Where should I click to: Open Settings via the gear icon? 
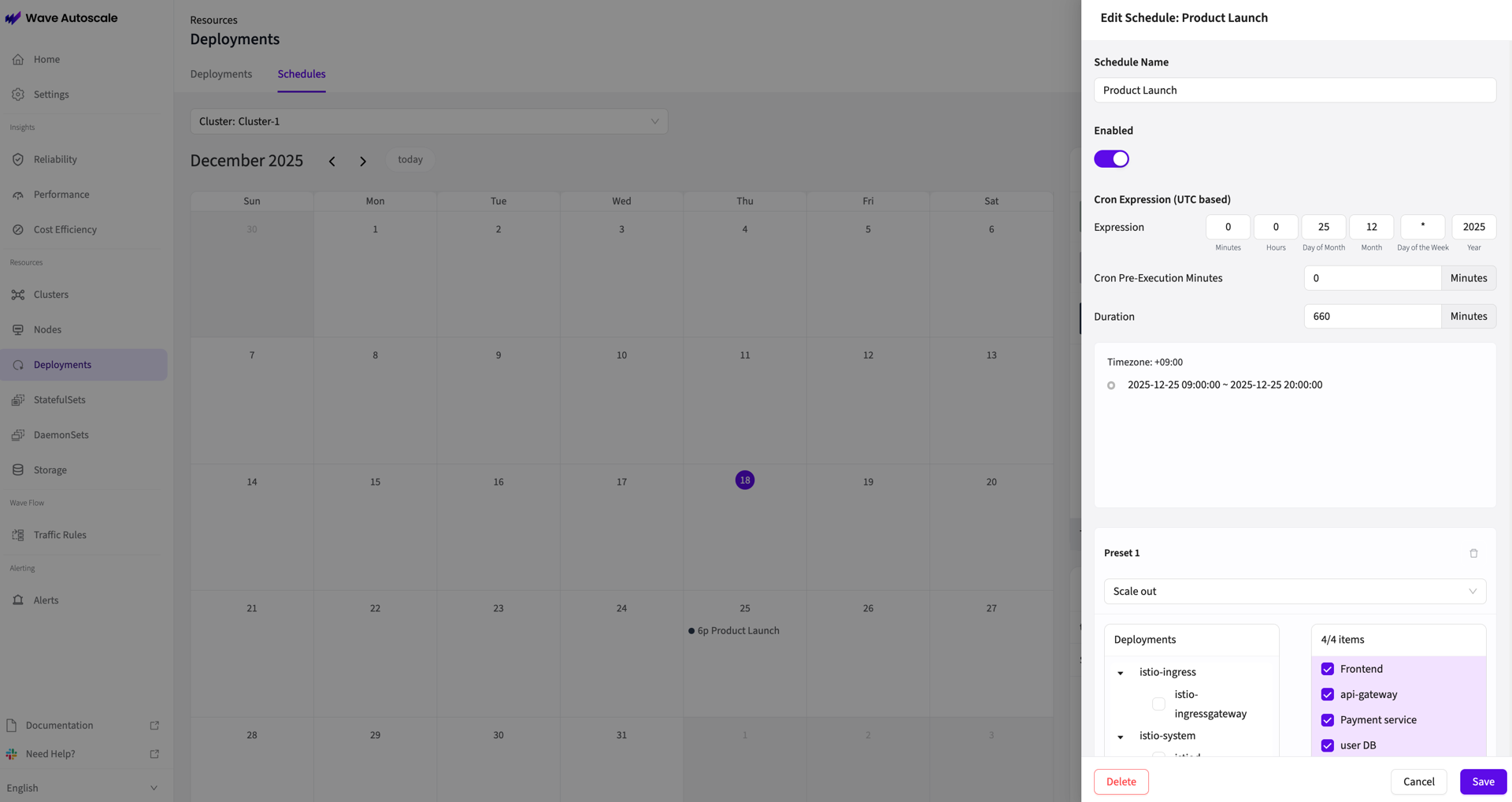tap(18, 95)
